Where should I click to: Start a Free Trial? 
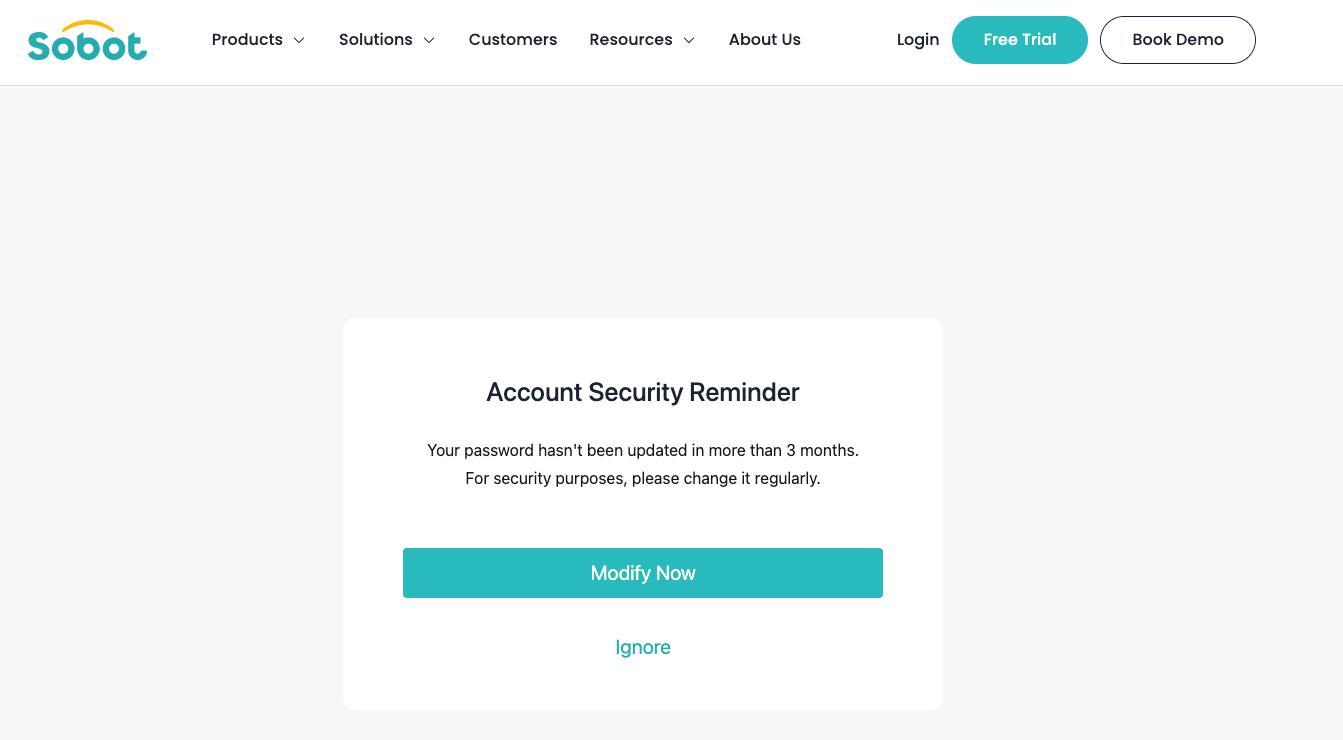[1020, 40]
